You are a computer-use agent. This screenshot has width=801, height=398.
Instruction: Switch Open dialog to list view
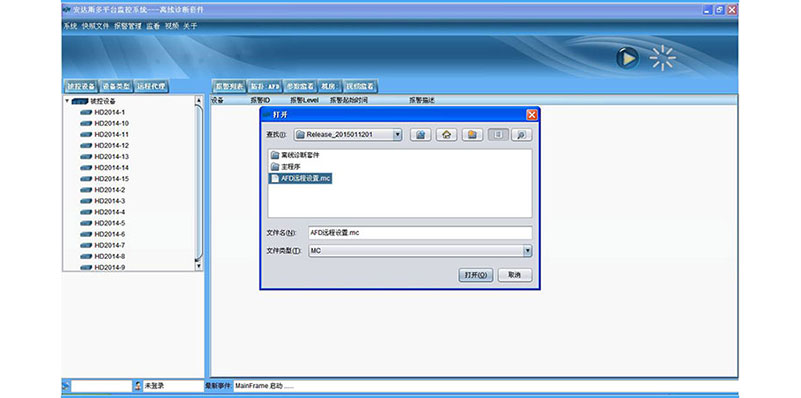pos(498,135)
